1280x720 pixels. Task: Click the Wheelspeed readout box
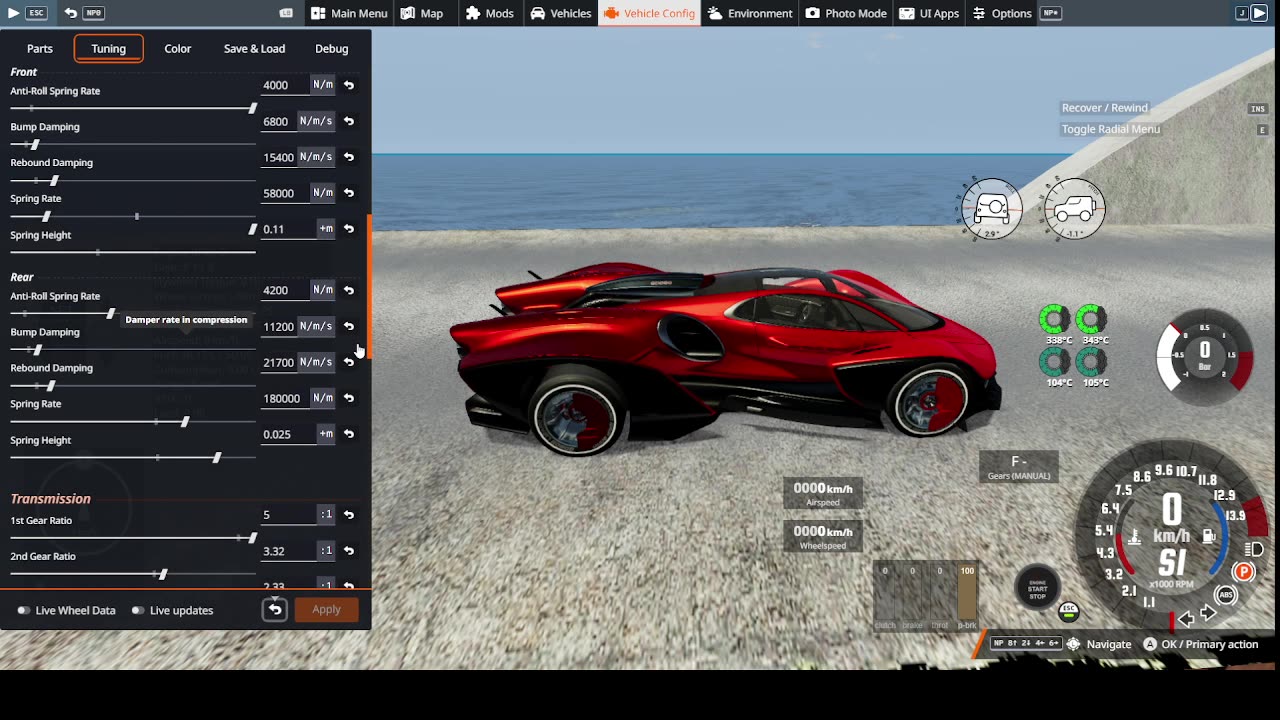823,536
